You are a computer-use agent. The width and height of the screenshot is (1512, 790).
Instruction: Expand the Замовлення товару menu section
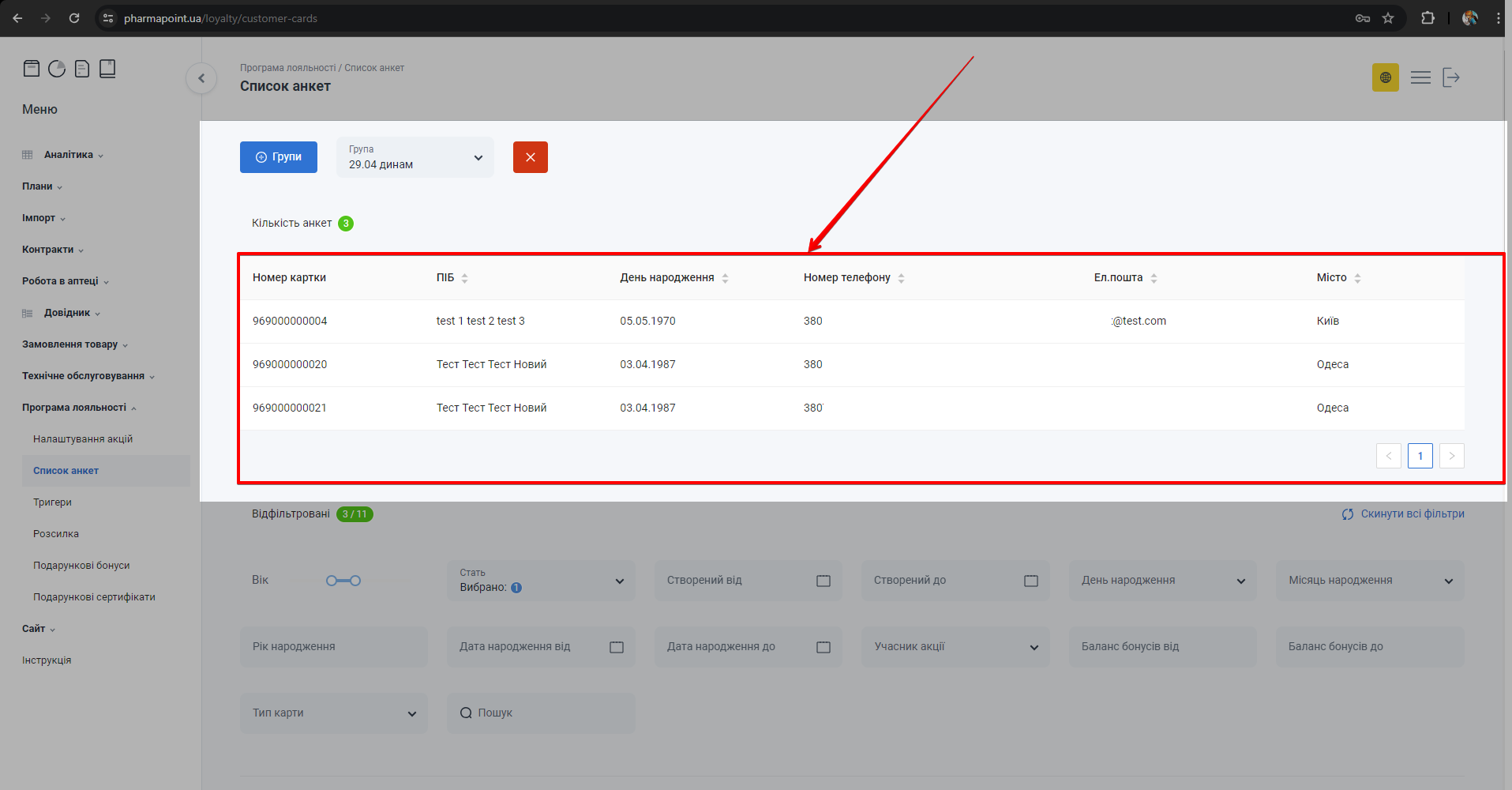(x=75, y=344)
